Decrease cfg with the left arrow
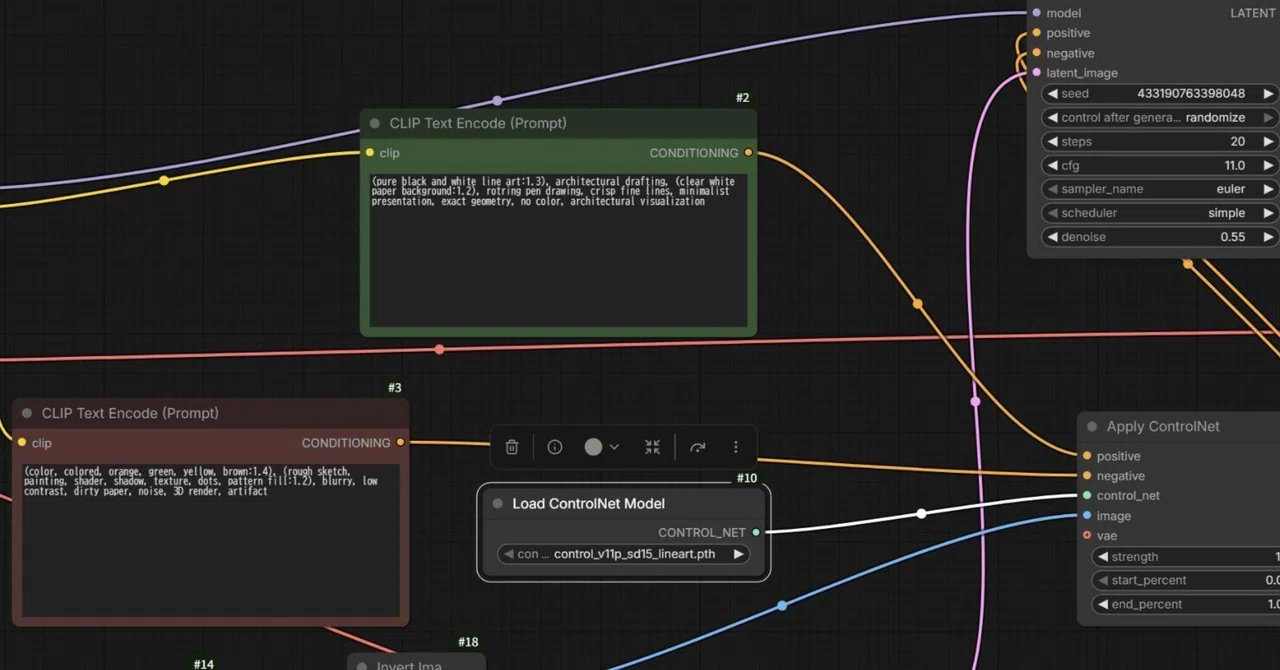 pyautogui.click(x=1053, y=165)
